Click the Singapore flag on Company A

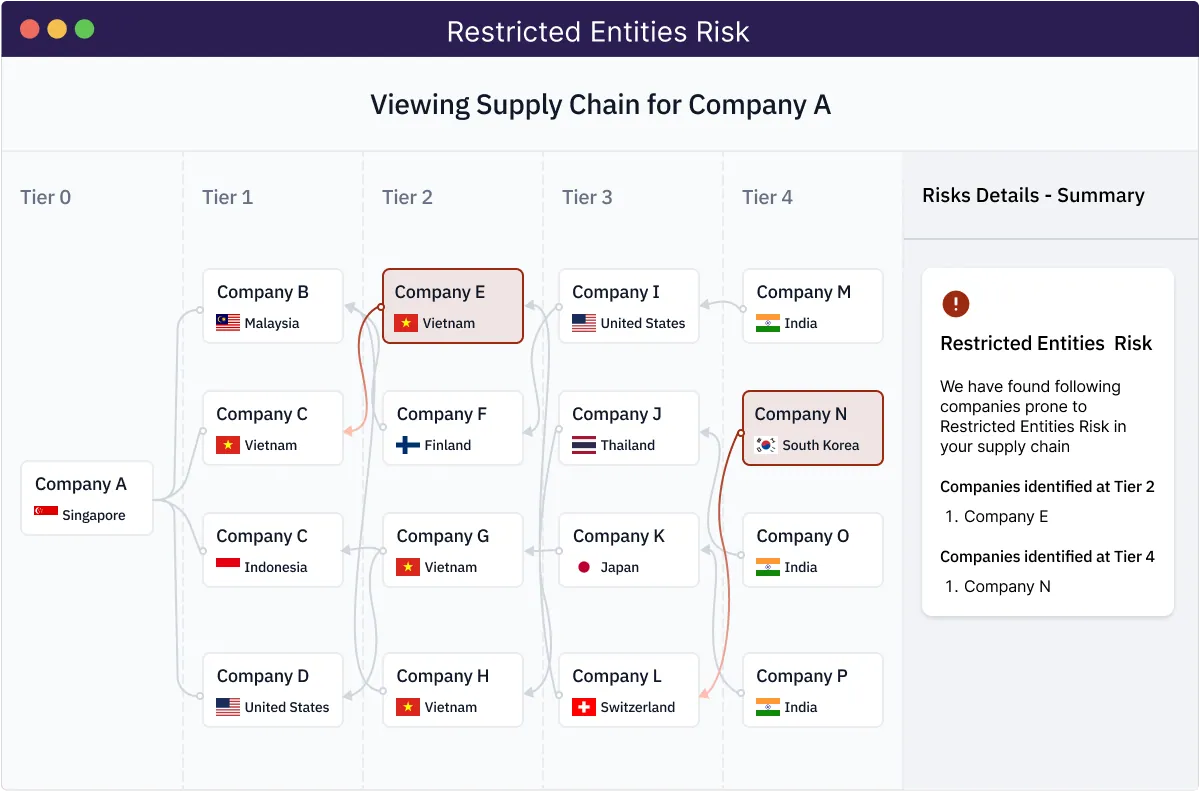click(46, 515)
